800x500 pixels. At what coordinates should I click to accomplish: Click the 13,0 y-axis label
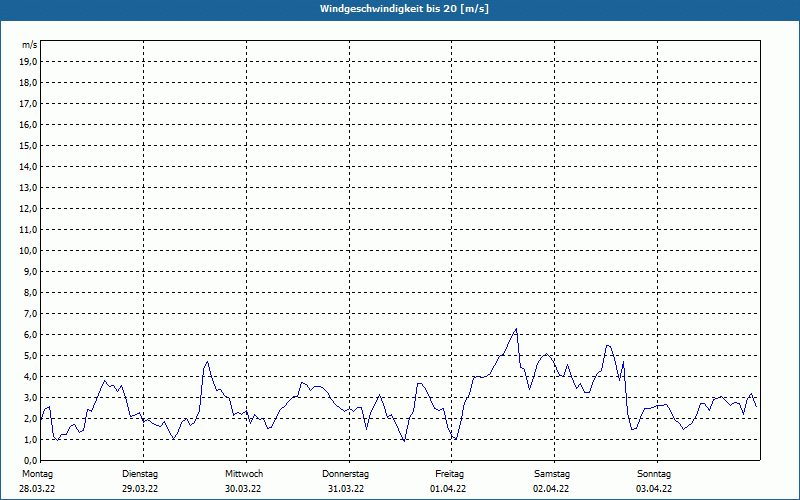click(29, 188)
